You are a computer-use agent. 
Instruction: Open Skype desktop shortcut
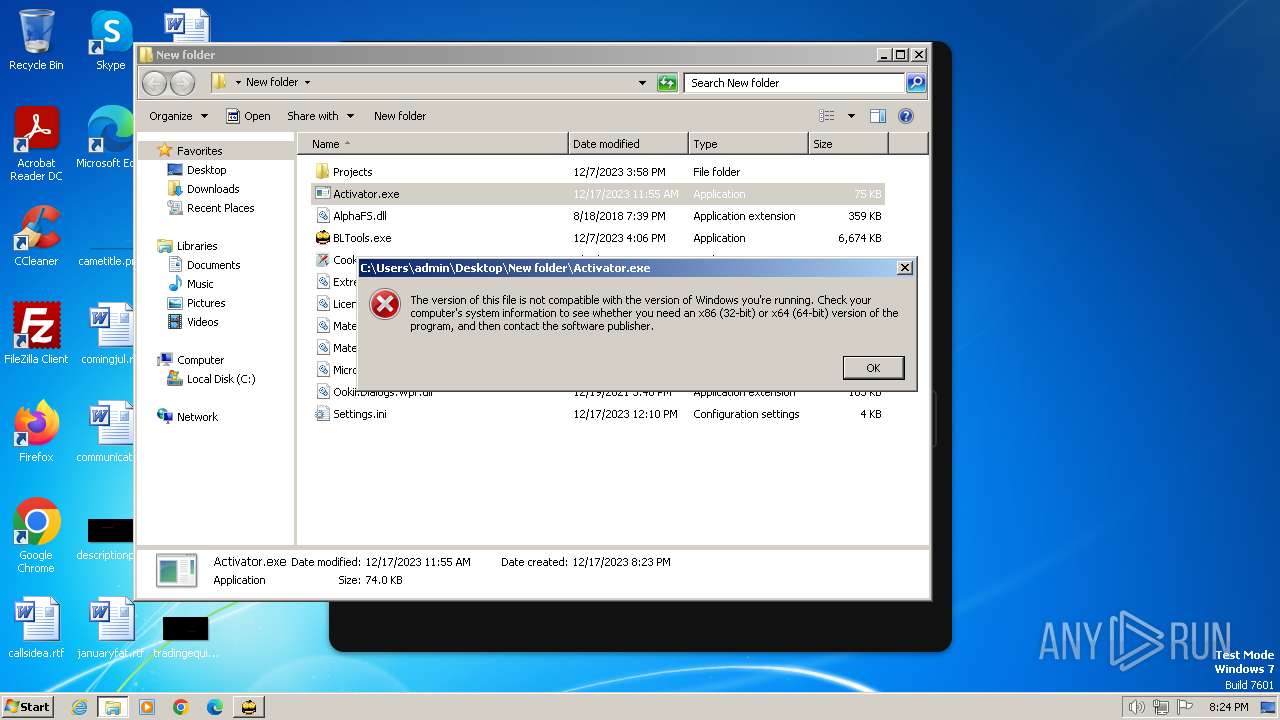tap(110, 40)
